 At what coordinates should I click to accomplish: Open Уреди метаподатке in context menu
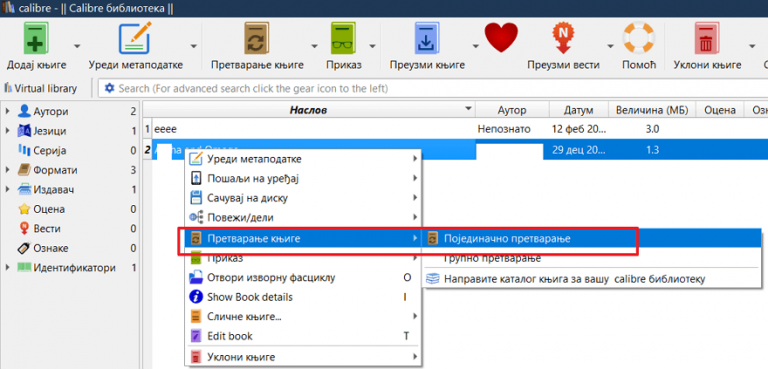point(303,159)
